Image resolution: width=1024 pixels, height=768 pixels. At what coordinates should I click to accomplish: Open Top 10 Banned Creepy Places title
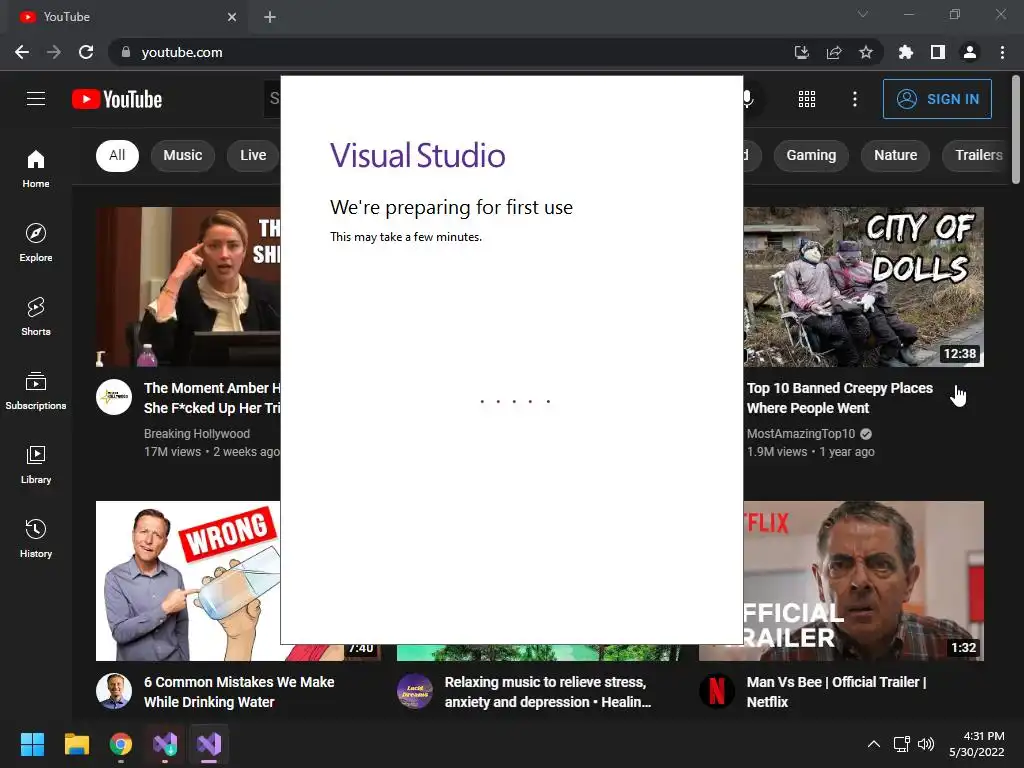[840, 398]
